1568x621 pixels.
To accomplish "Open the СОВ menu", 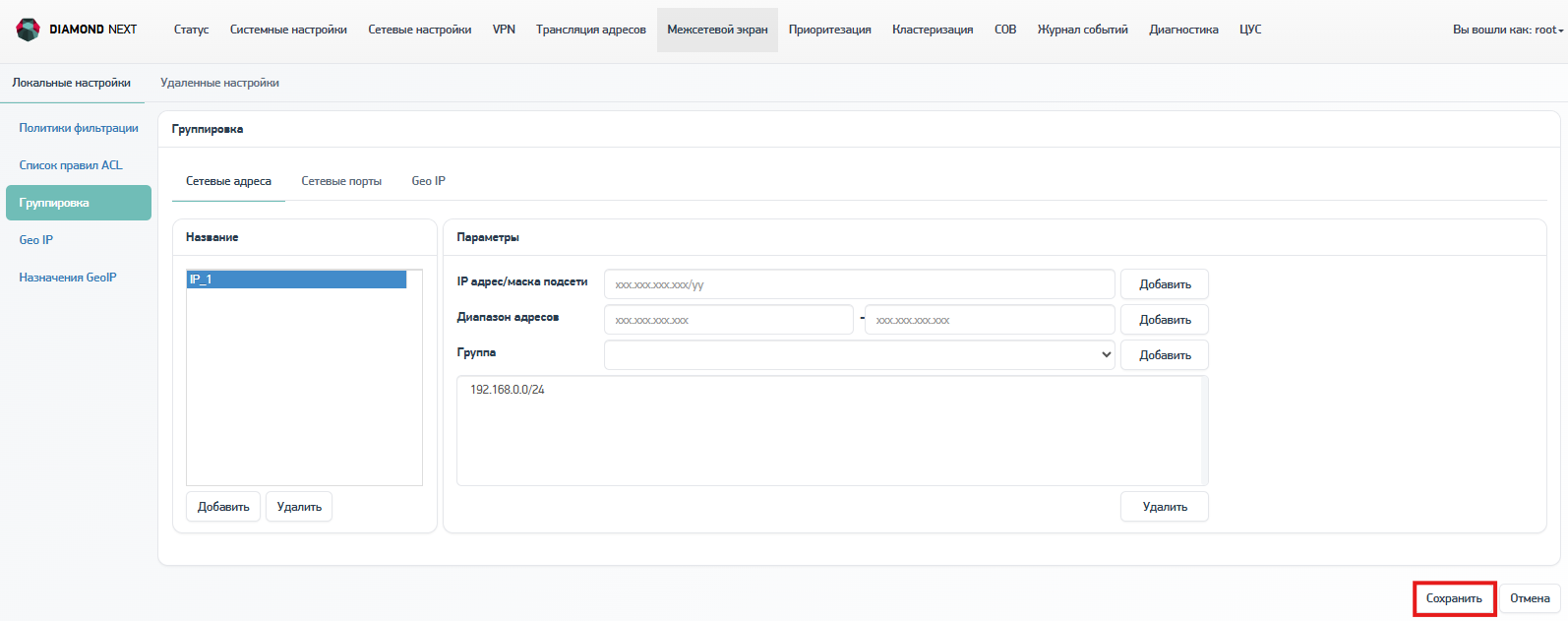I will click(x=1005, y=30).
